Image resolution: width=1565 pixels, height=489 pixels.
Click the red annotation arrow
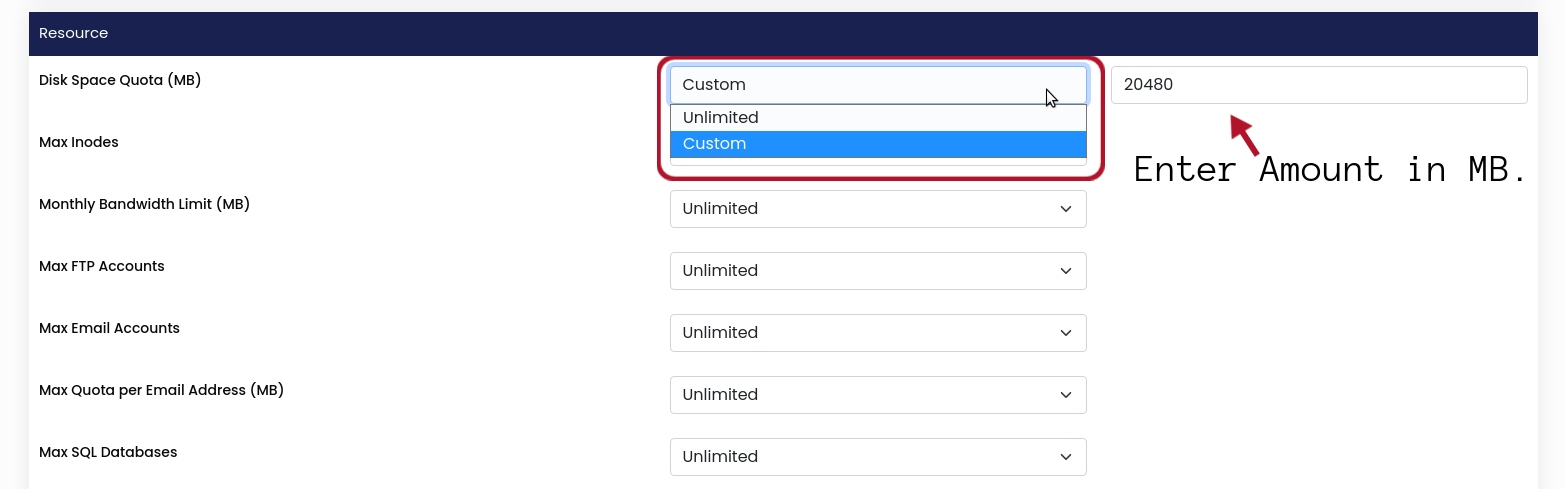coord(1243,135)
